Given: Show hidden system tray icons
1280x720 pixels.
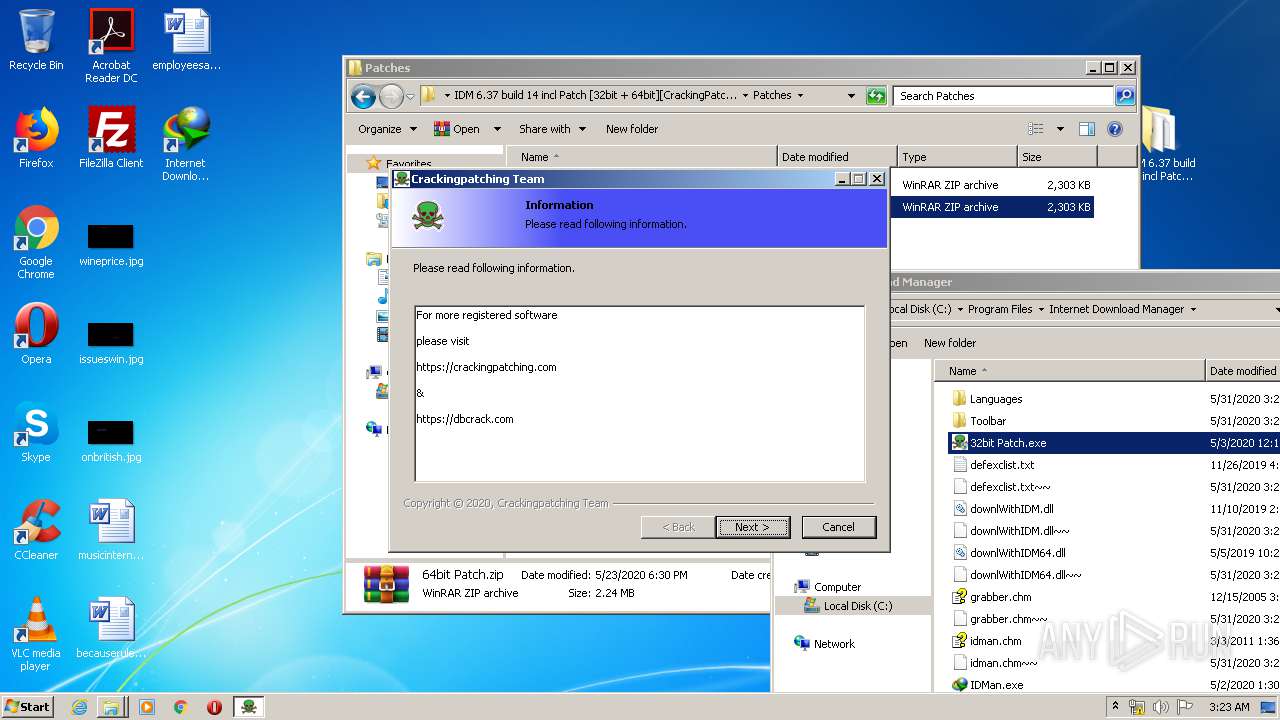Looking at the screenshot, I should (1115, 707).
